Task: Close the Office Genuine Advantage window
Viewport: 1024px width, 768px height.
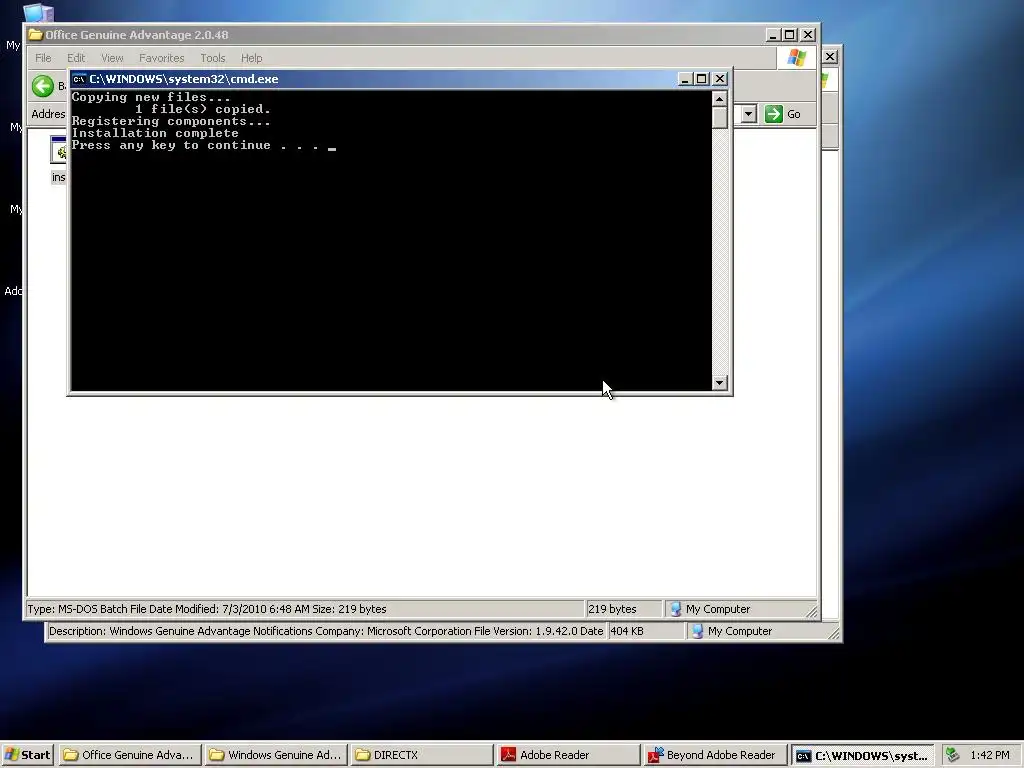Action: pos(808,35)
